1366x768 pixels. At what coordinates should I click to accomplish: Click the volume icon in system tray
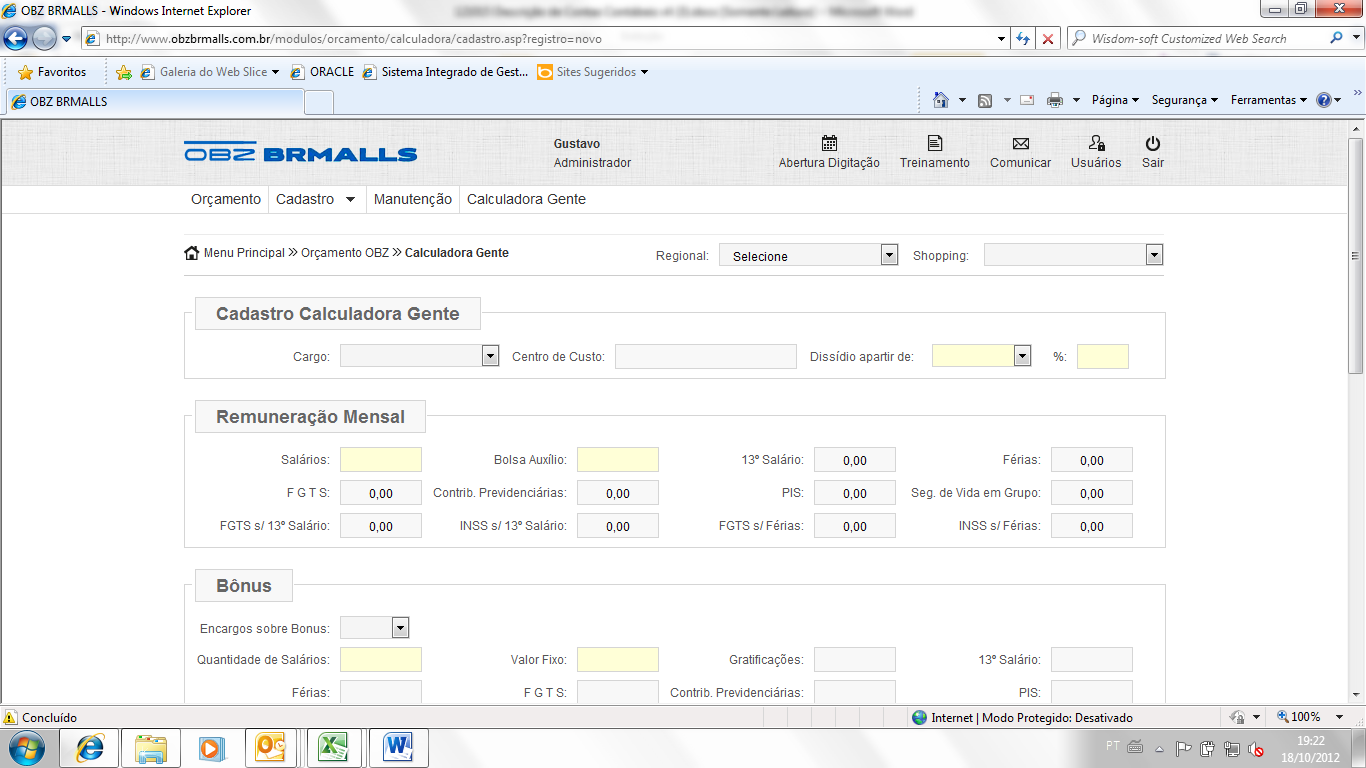1255,748
